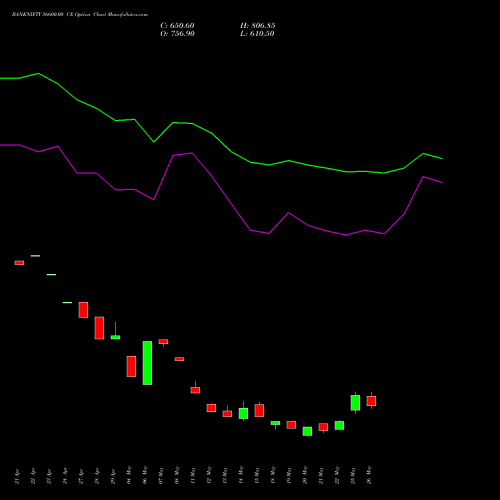This screenshot has width=500, height=500.
Task: Select the green candle above 14 May
Action: coord(243,413)
